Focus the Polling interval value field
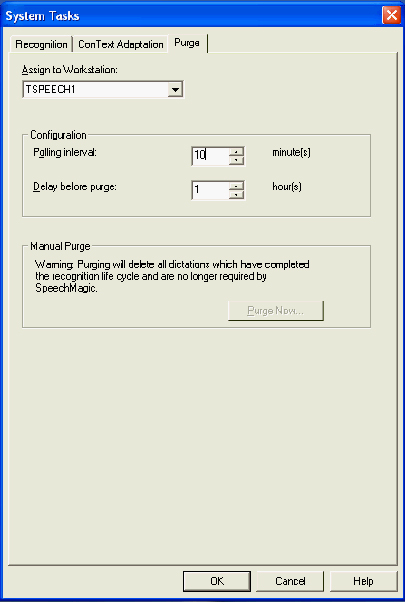 coord(210,156)
